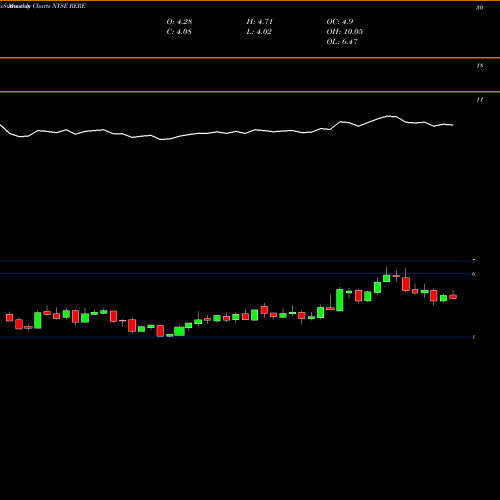Select the orange horizontal line near 18
This screenshot has width=500, height=500.
(x=250, y=58)
